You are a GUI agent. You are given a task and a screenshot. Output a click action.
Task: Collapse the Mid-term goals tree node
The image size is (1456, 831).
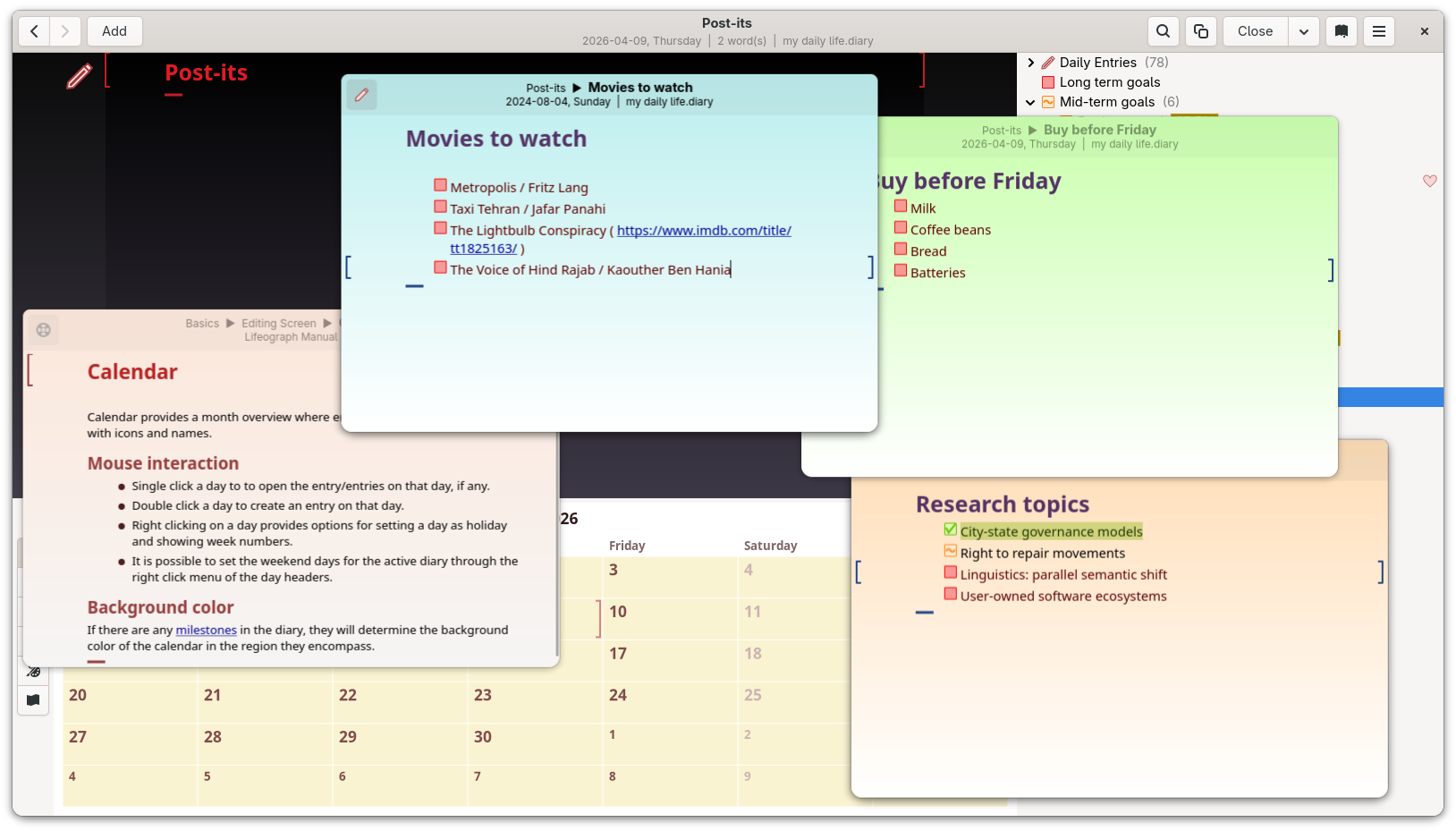(1030, 102)
